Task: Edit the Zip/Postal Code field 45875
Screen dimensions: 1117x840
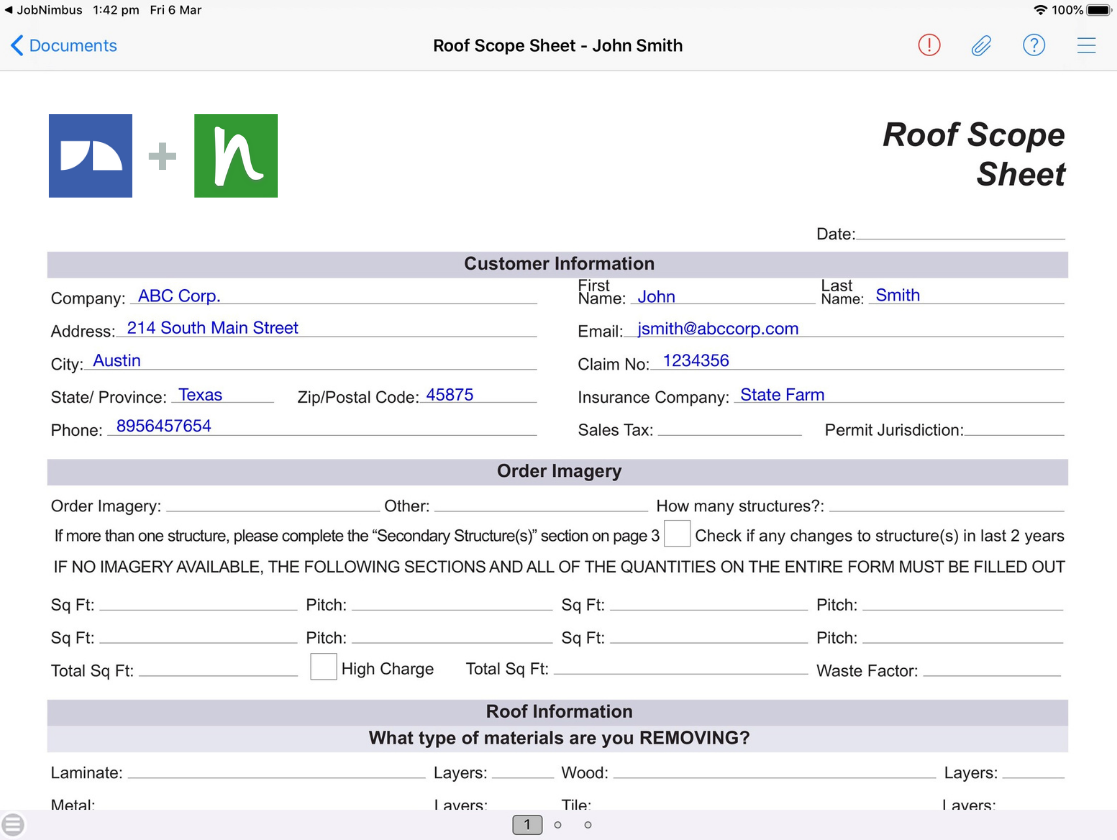Action: point(478,394)
